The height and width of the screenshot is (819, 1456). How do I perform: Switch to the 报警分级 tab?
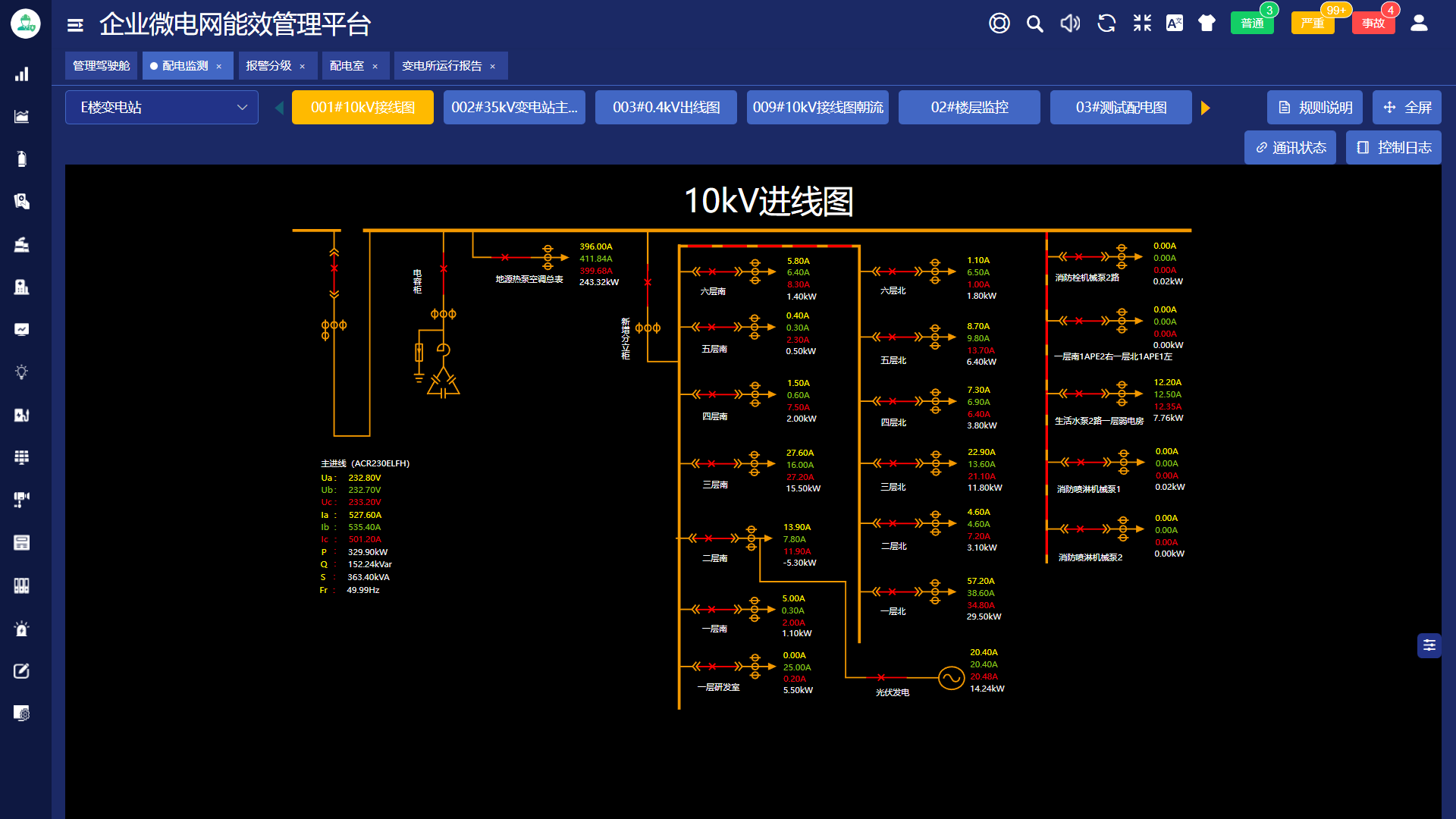268,66
